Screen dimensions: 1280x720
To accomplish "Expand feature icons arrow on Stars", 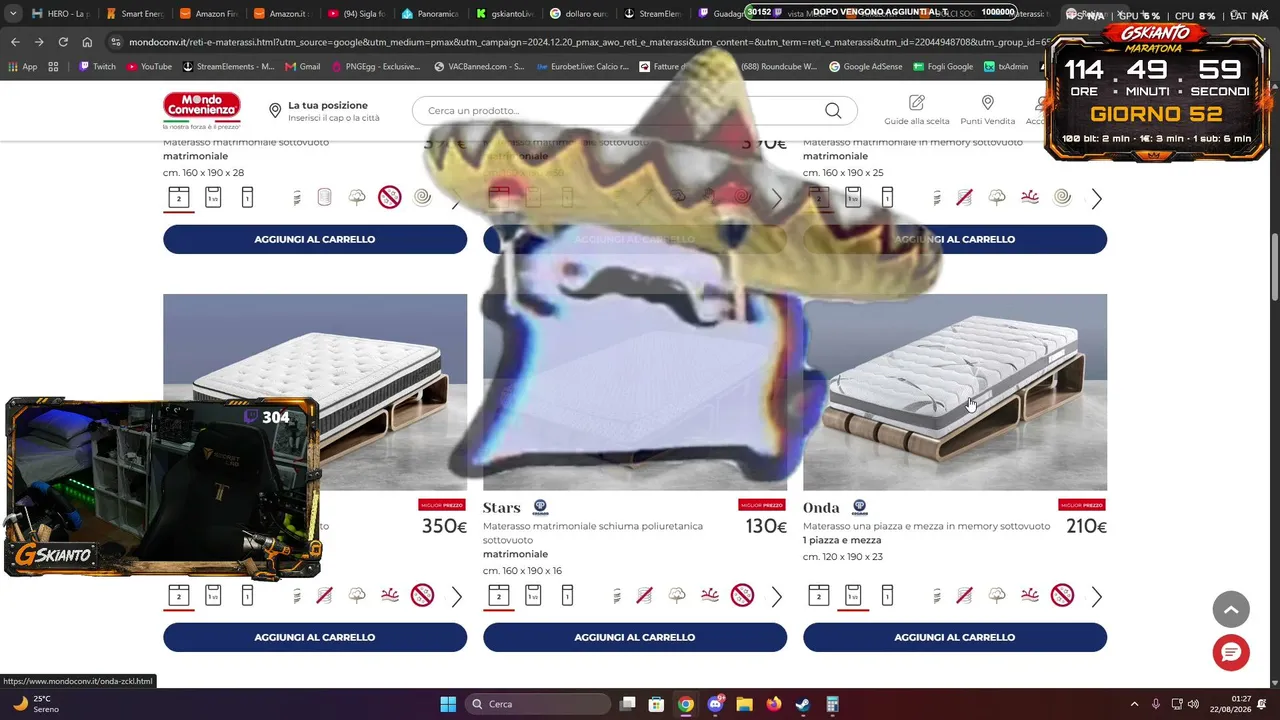I will (x=777, y=597).
